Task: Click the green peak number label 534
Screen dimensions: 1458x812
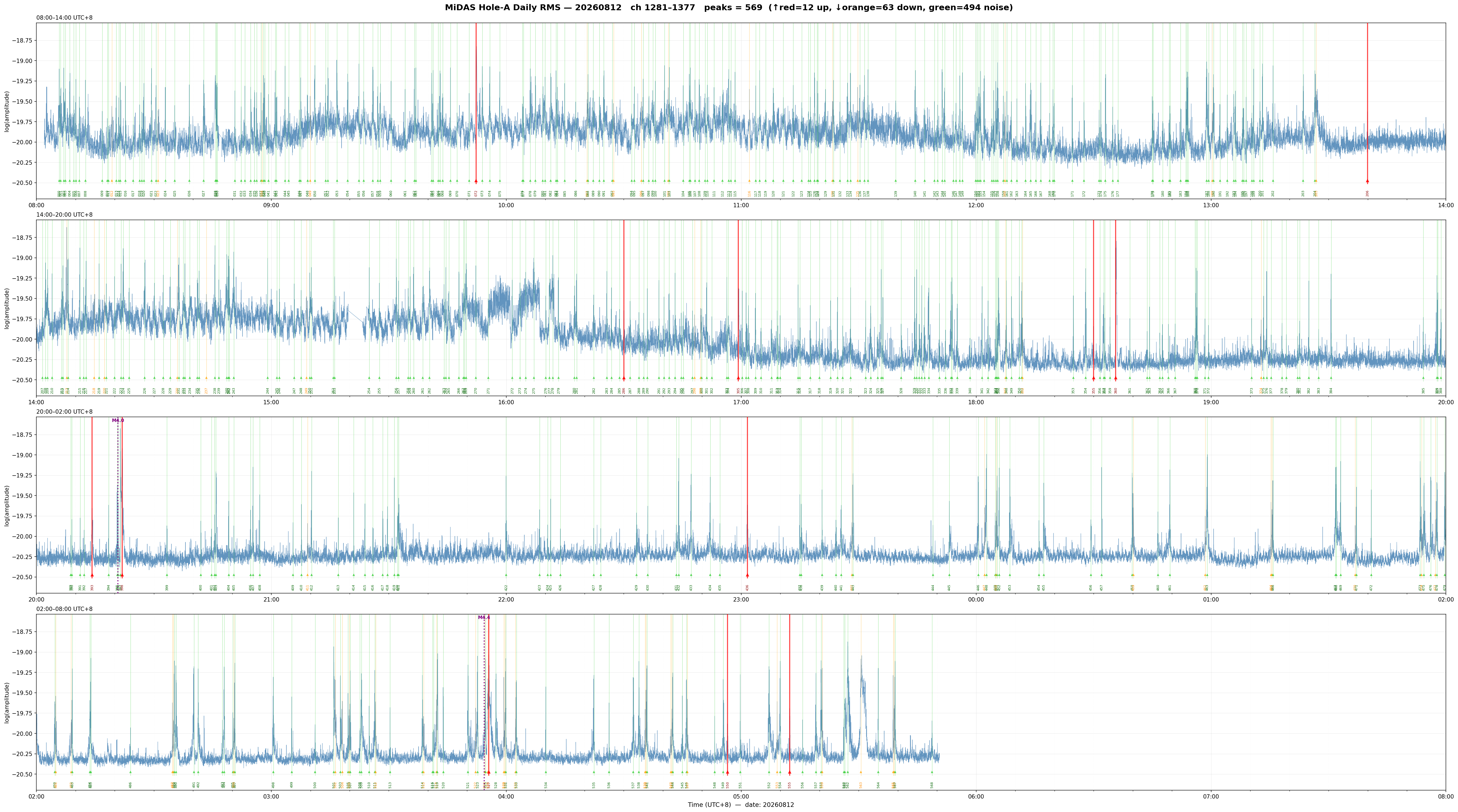Action: pyautogui.click(x=546, y=785)
